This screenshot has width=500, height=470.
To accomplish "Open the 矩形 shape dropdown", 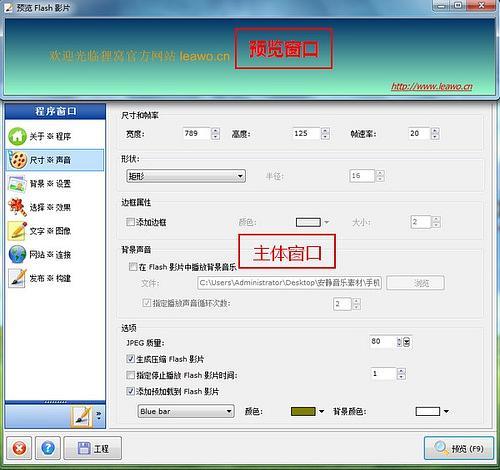I will point(186,176).
